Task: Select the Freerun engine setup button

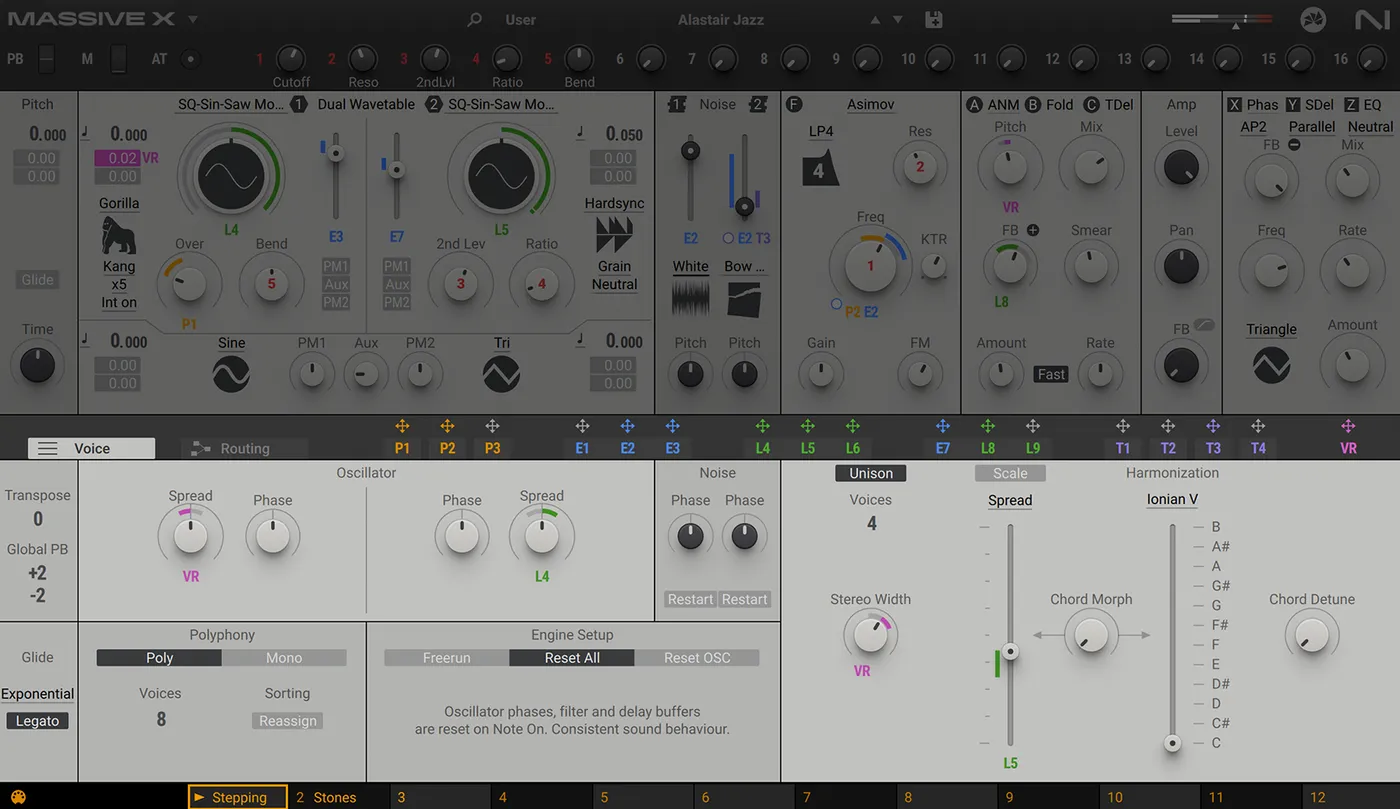Action: tap(447, 658)
